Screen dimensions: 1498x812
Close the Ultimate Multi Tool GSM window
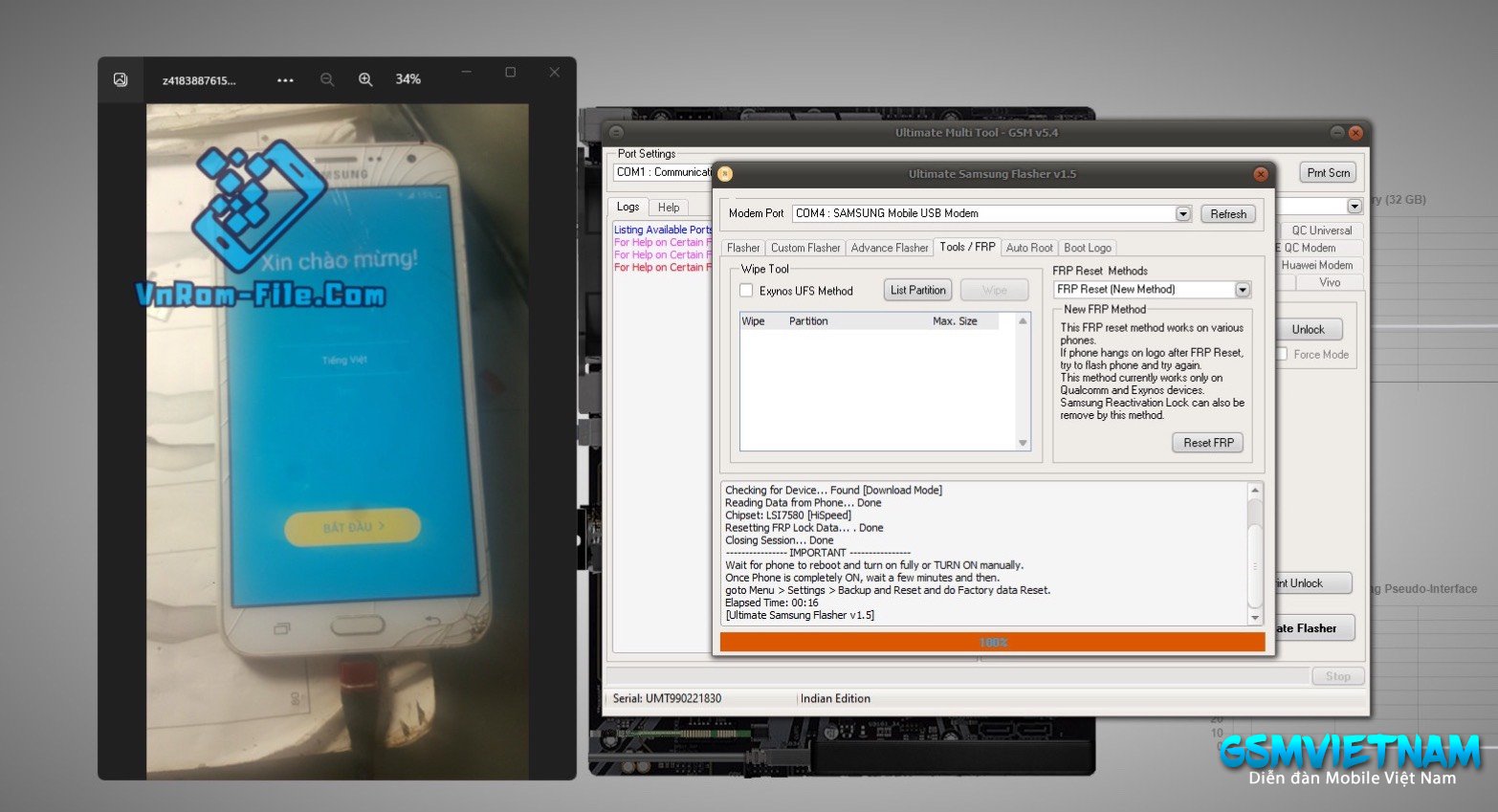point(1355,133)
